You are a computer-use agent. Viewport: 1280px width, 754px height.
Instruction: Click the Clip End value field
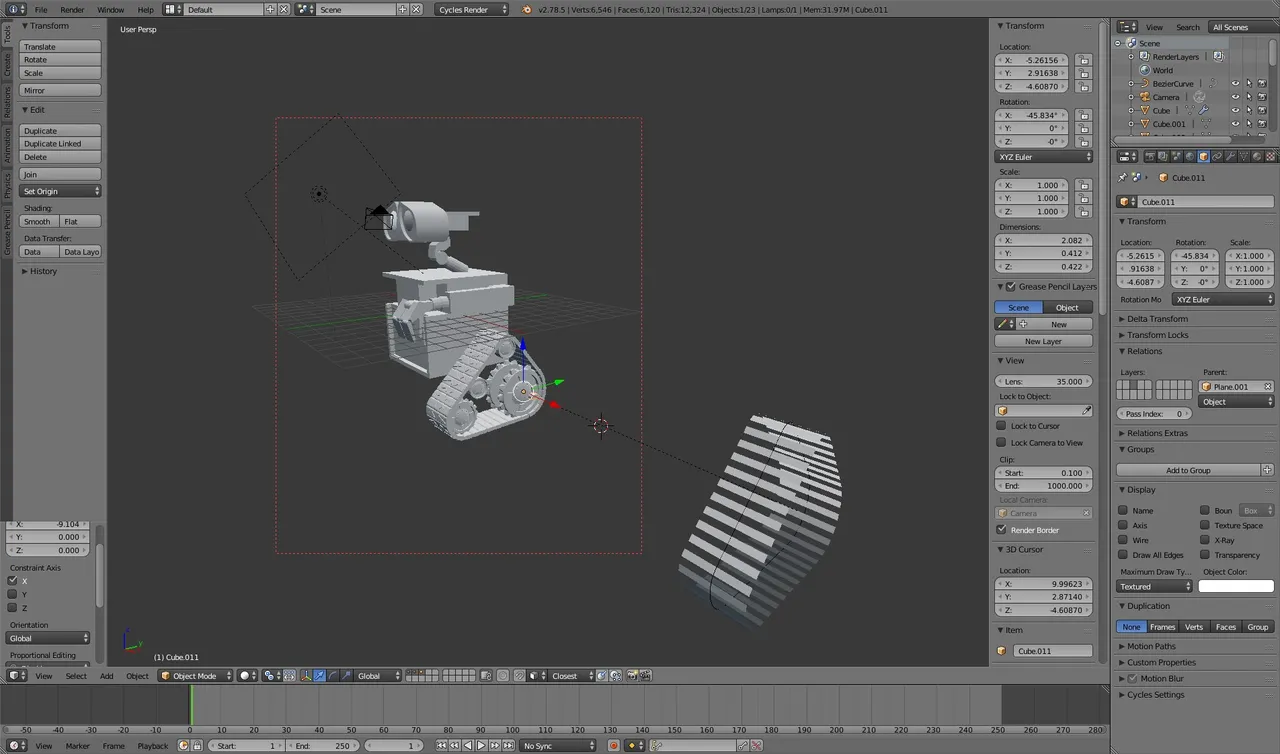(x=1044, y=486)
